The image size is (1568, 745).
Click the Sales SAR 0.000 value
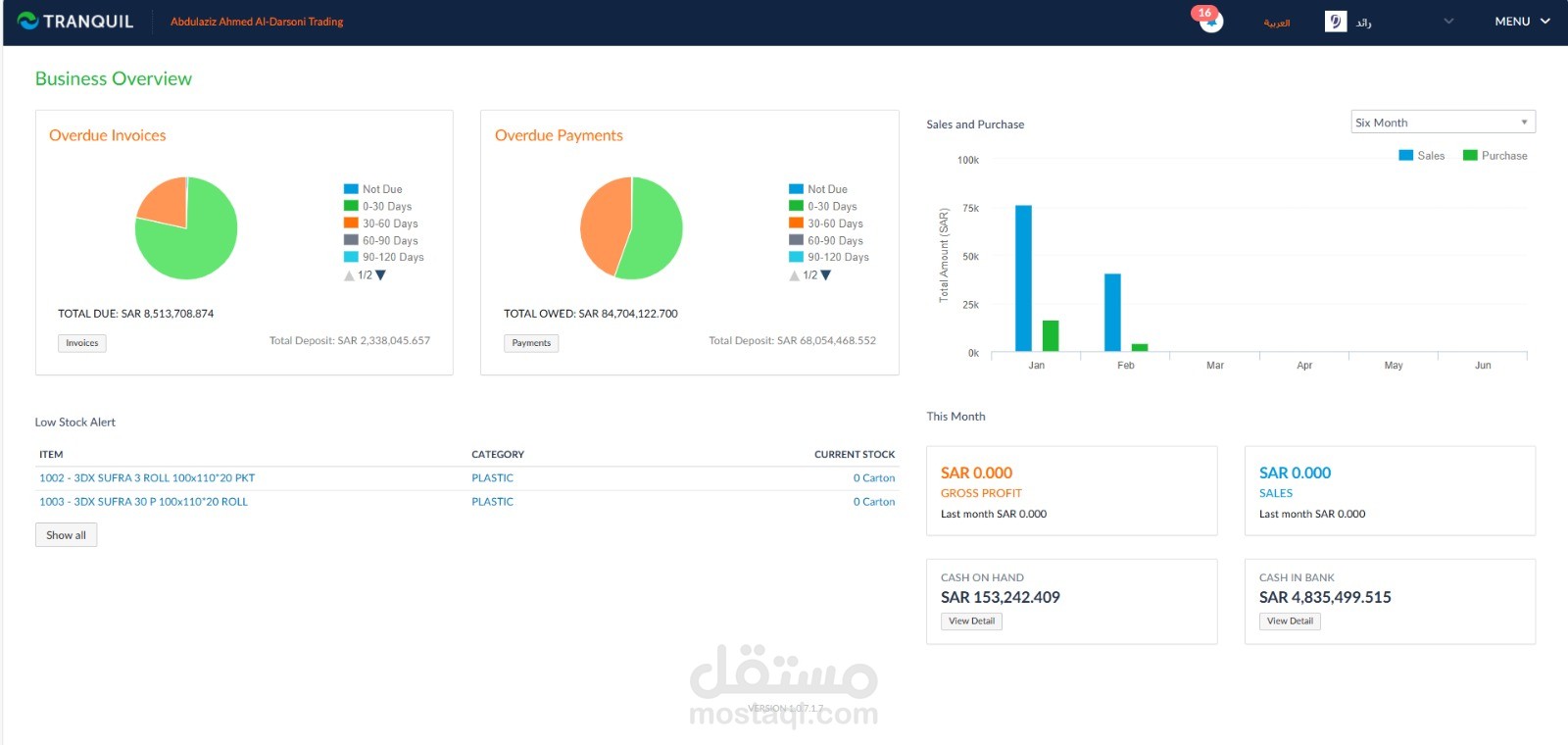(x=1296, y=472)
